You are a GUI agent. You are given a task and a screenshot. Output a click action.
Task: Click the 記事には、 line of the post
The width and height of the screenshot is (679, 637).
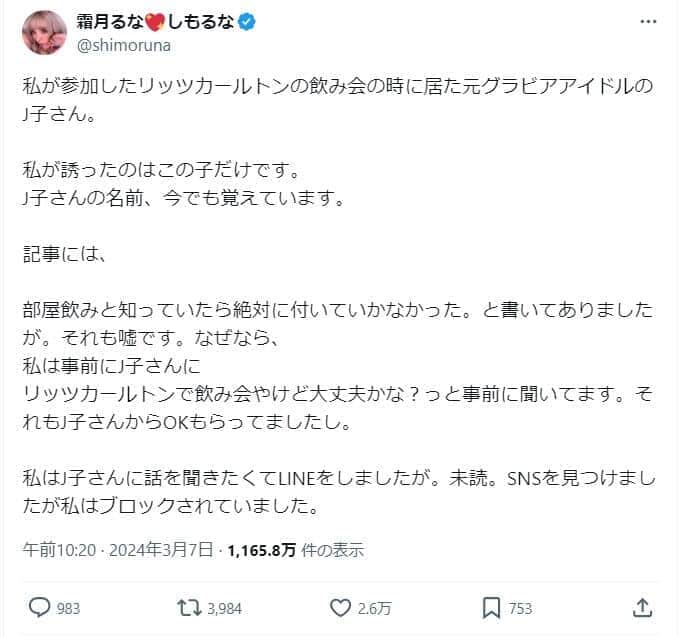64,254
